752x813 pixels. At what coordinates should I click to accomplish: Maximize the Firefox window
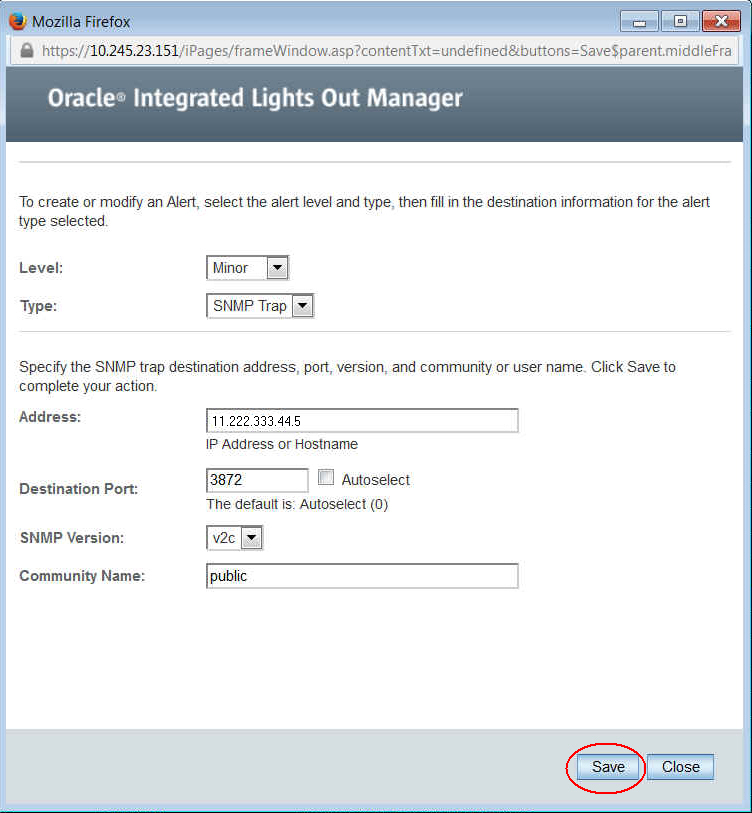click(x=680, y=21)
